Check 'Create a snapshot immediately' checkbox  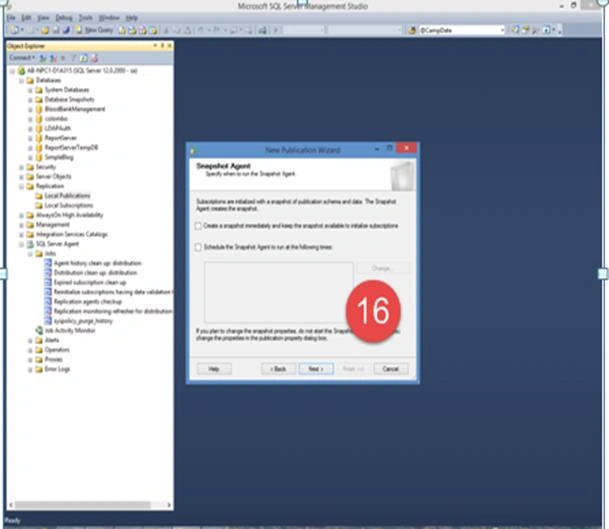(x=198, y=226)
